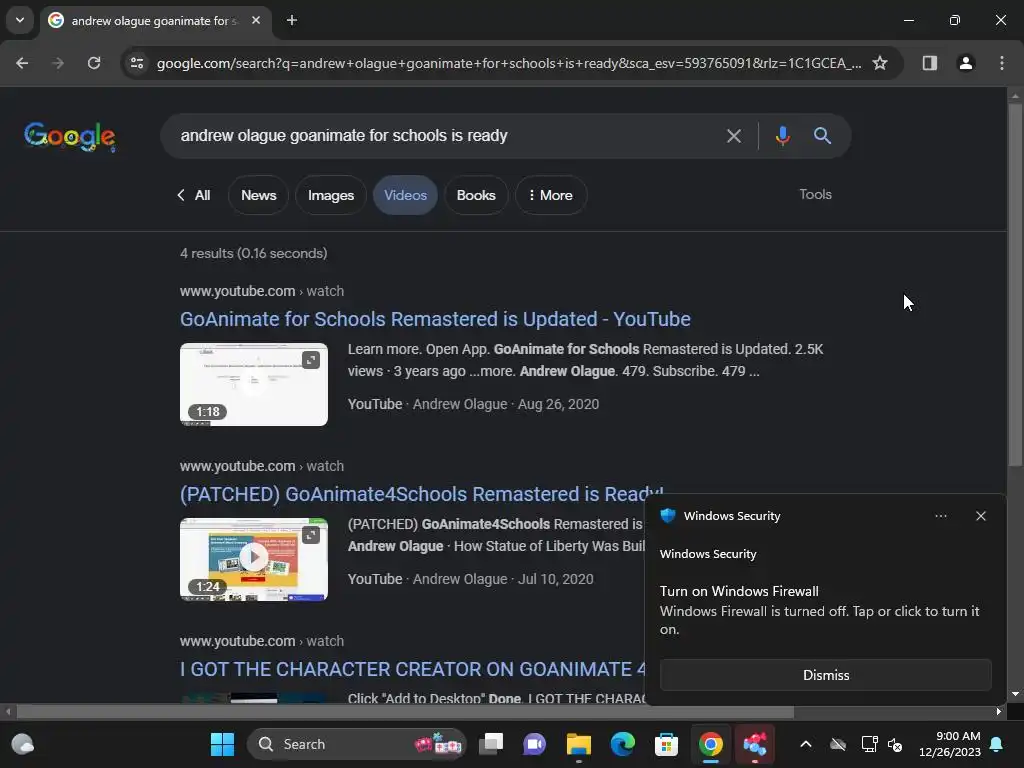This screenshot has width=1024, height=768.
Task: Click the address bar URL
Action: click(509, 63)
